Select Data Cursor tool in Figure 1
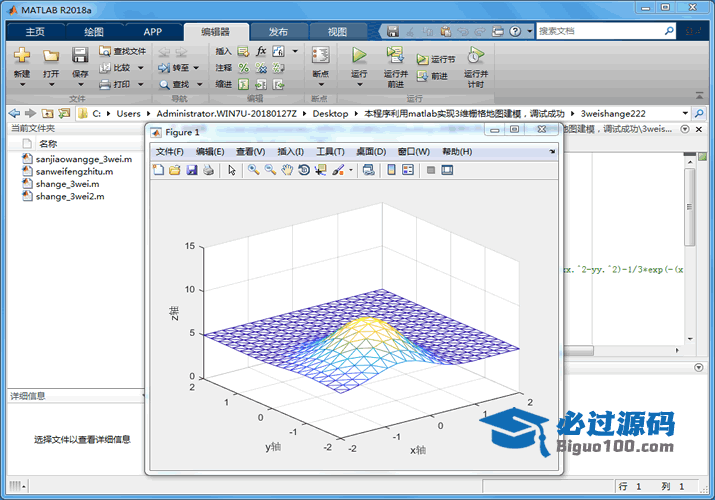Image resolution: width=715 pixels, height=500 pixels. tap(321, 170)
